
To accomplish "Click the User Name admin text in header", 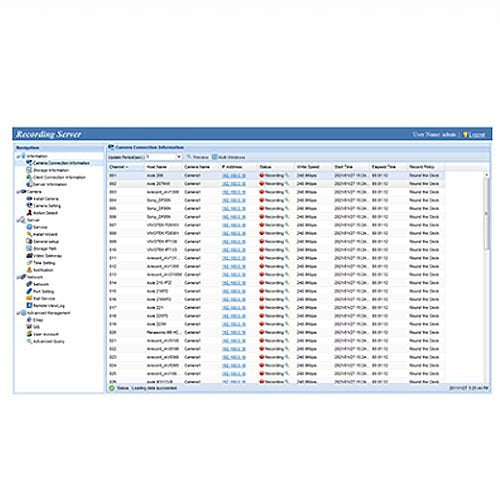I will click(x=434, y=135).
